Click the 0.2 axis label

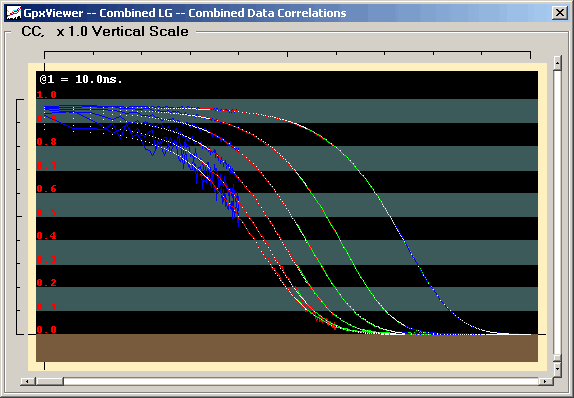(46, 283)
